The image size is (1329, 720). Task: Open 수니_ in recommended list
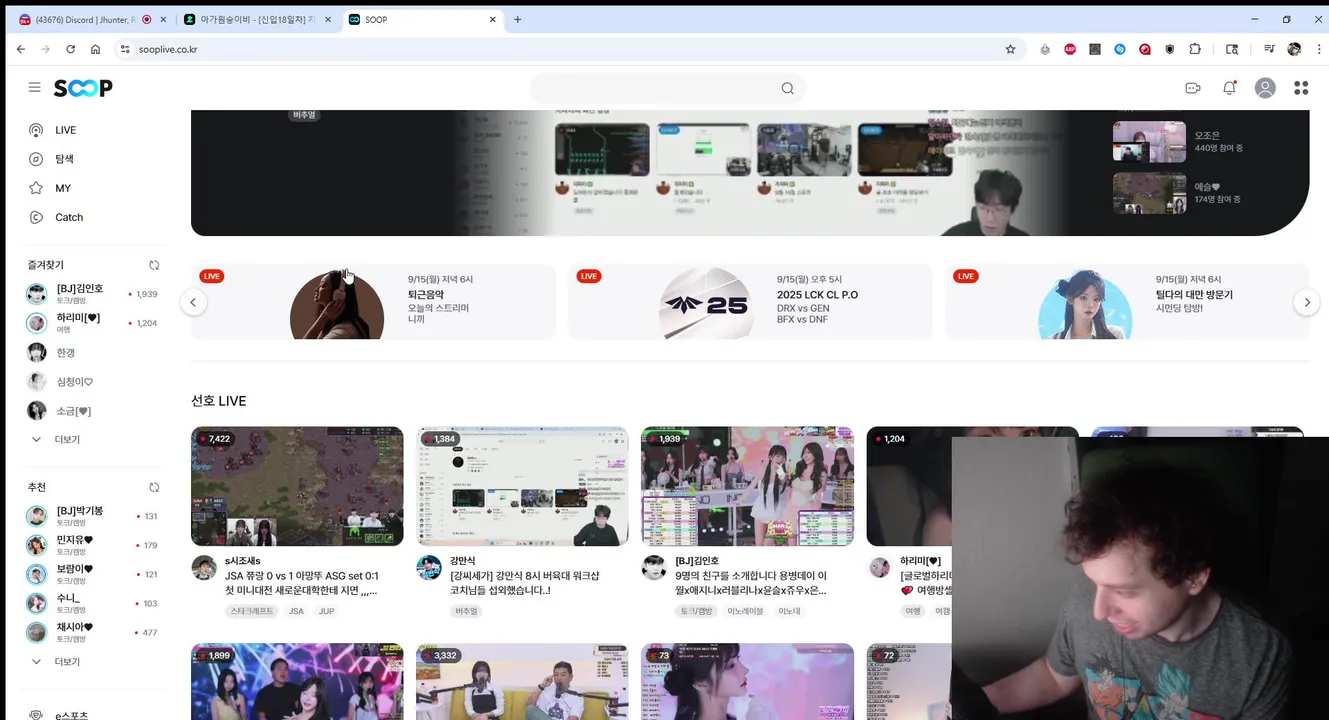click(x=92, y=603)
